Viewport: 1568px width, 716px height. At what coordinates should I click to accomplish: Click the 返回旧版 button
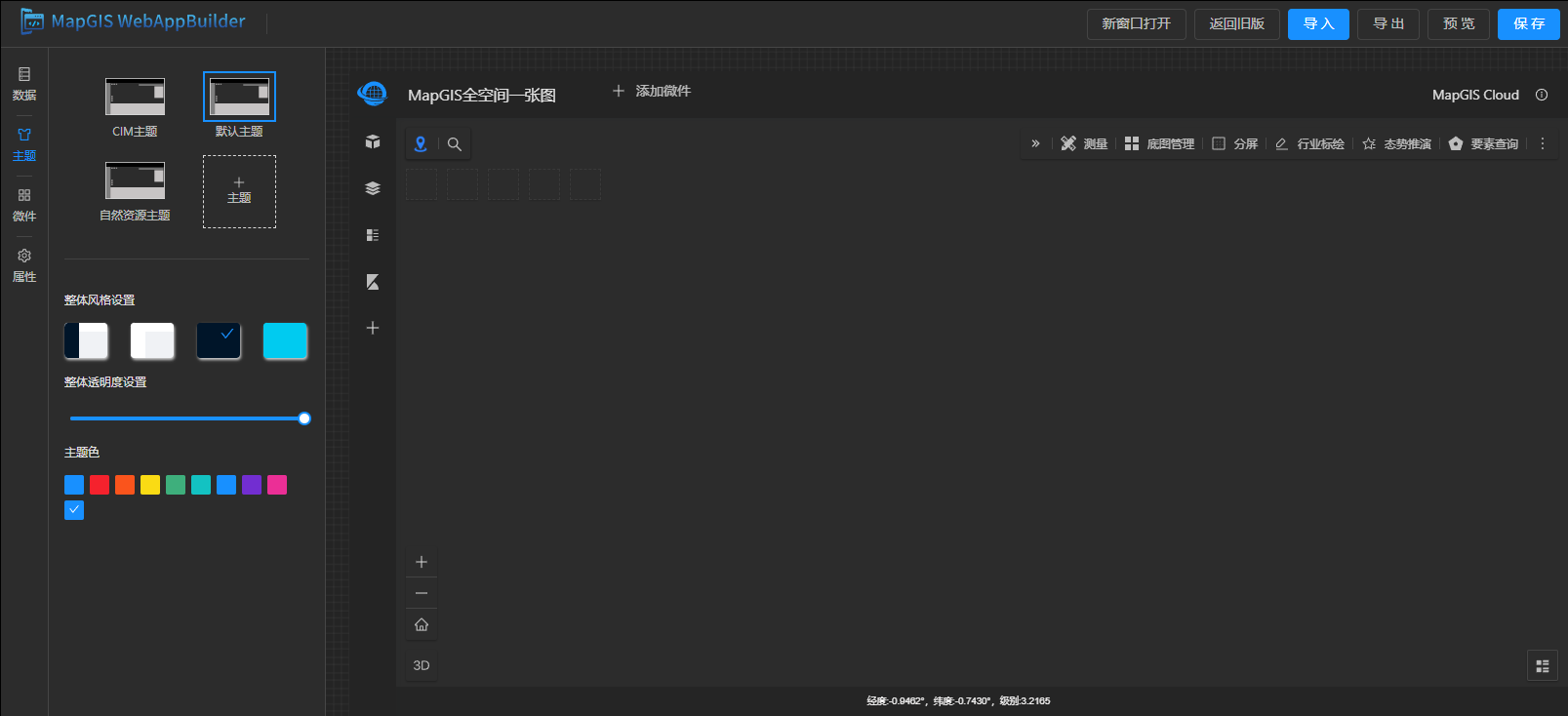tap(1237, 24)
